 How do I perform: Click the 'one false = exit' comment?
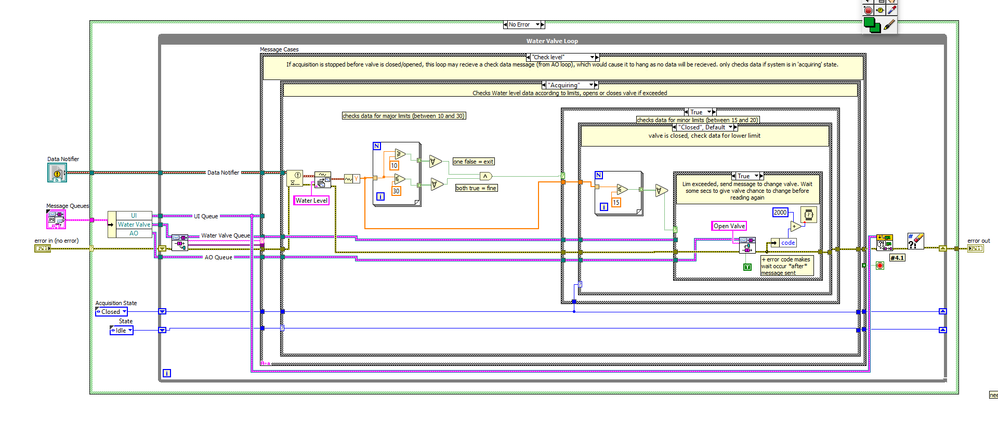[x=473, y=162]
